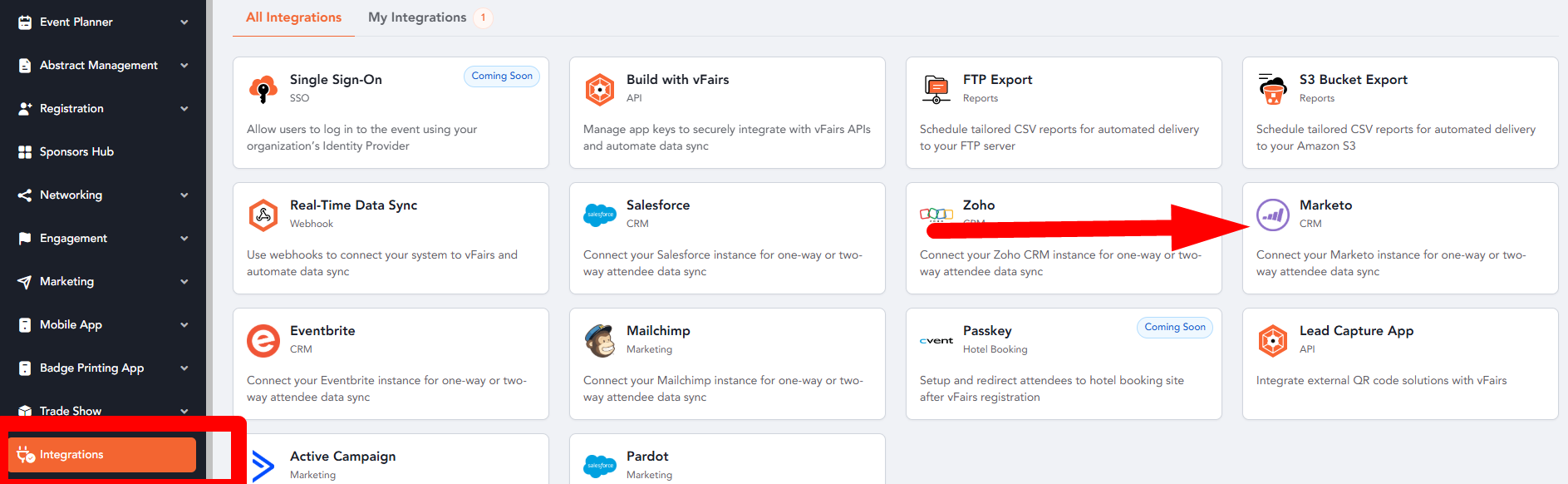The height and width of the screenshot is (484, 1568).
Task: Expand the Event Planner menu chevron
Action: point(184,22)
